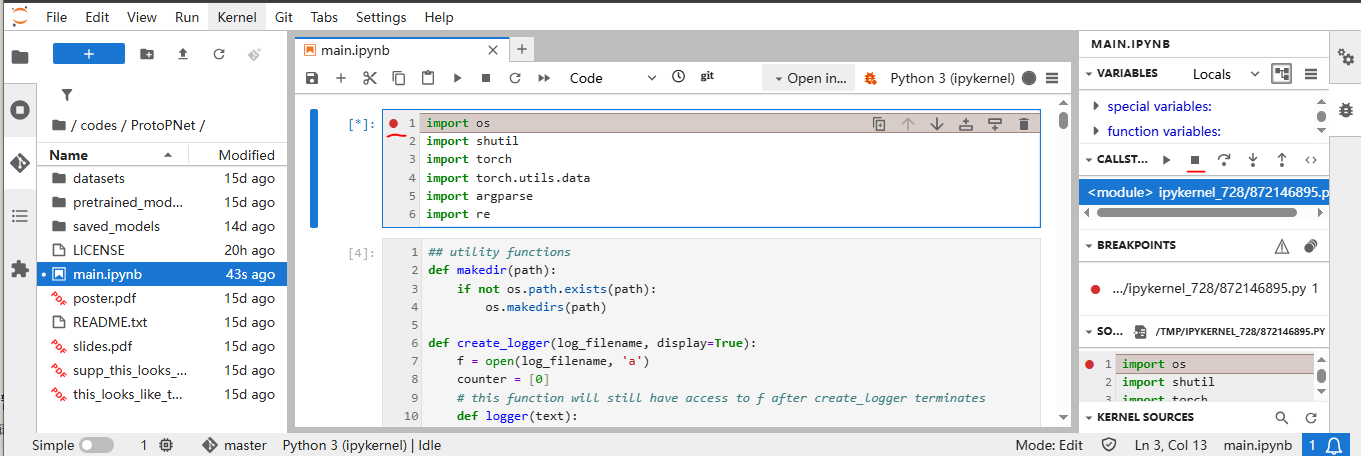The height and width of the screenshot is (456, 1361).
Task: Open the Extension Manager puzzle icon
Action: point(19,269)
